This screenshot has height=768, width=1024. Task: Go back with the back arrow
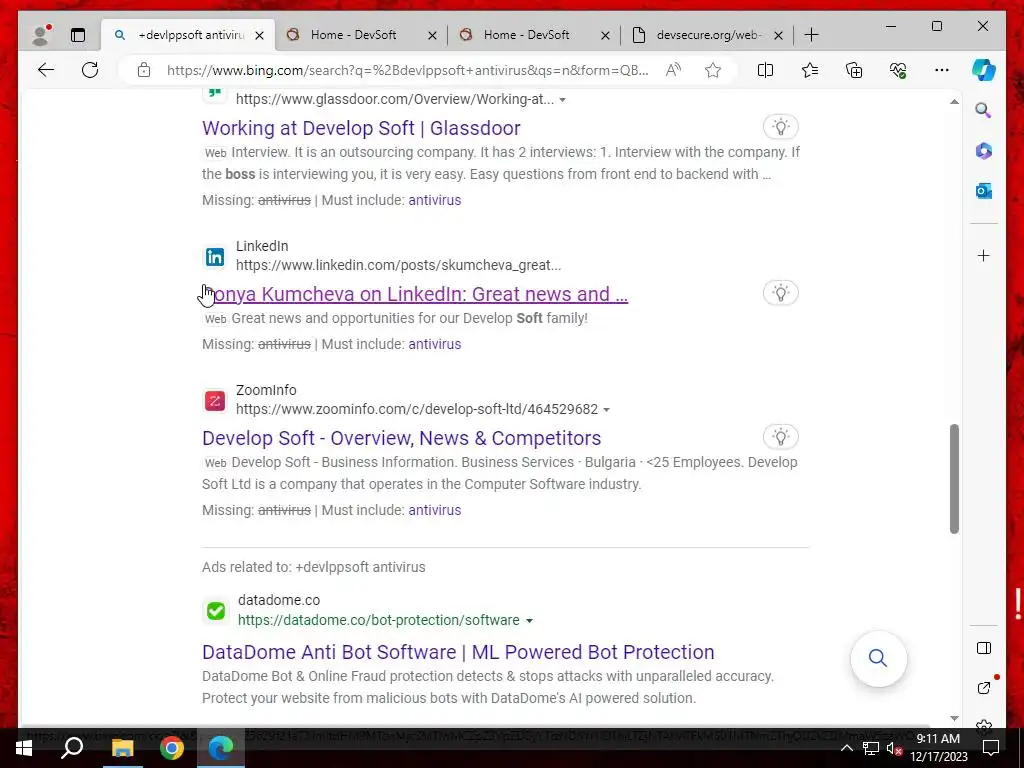(x=46, y=70)
